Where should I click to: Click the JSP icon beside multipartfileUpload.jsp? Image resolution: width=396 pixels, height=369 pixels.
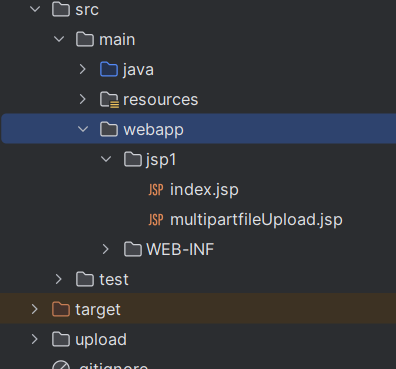tap(156, 220)
